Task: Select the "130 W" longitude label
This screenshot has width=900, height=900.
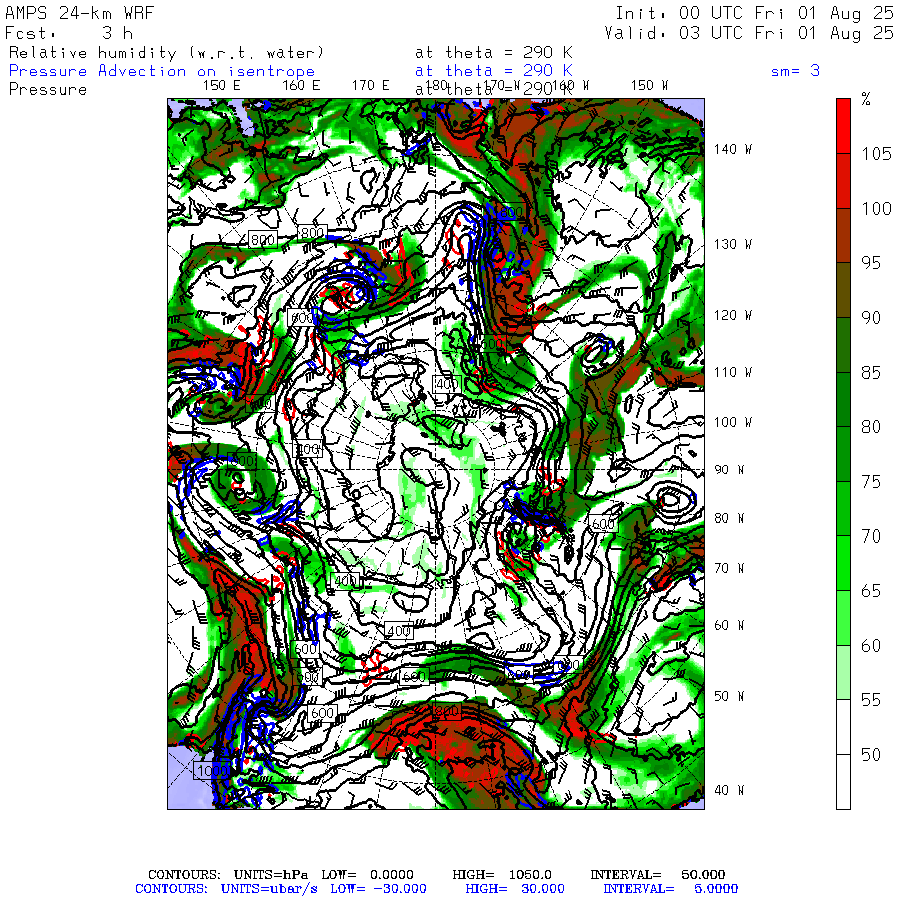Action: [732, 244]
